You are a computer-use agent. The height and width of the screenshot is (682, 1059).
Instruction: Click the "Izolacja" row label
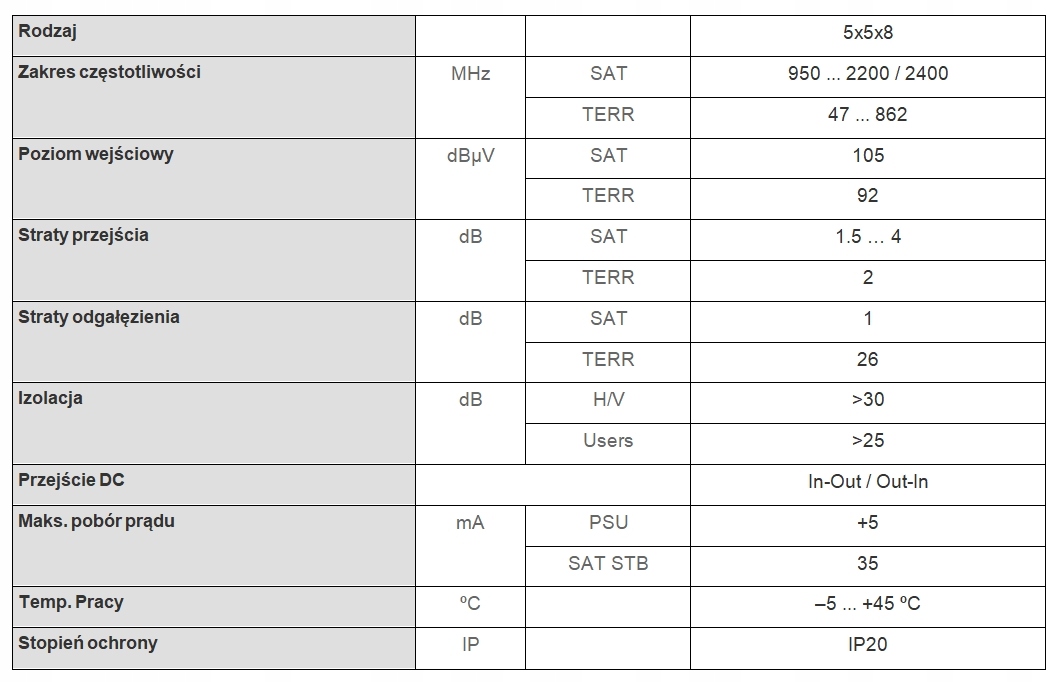51,398
